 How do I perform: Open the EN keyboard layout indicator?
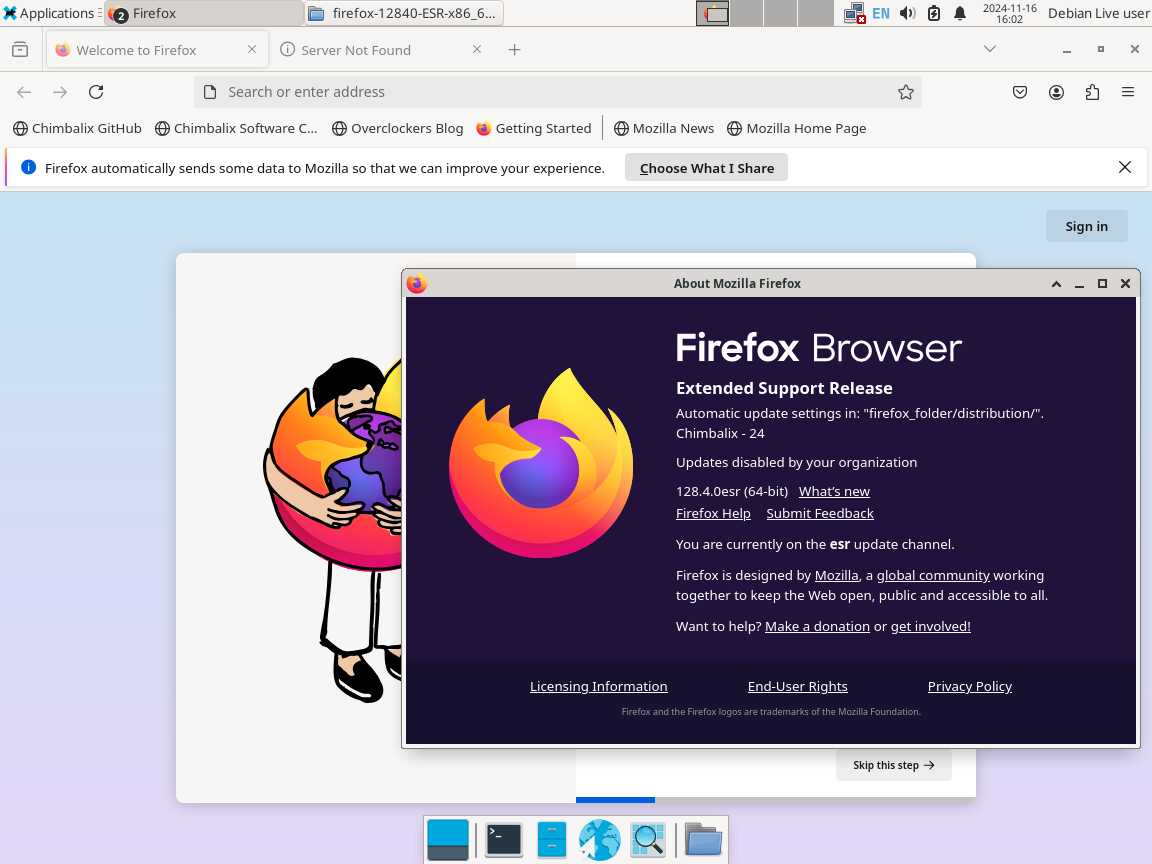pos(880,13)
